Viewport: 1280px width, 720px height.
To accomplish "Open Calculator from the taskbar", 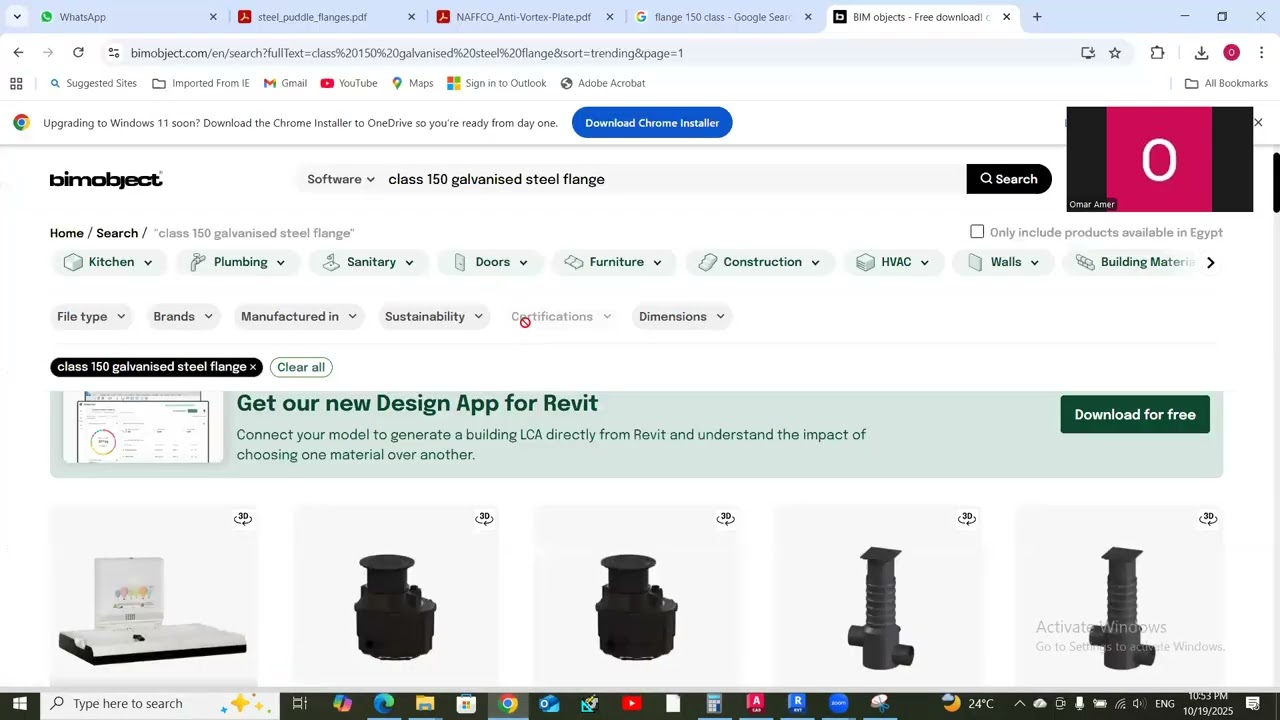I will (x=714, y=704).
